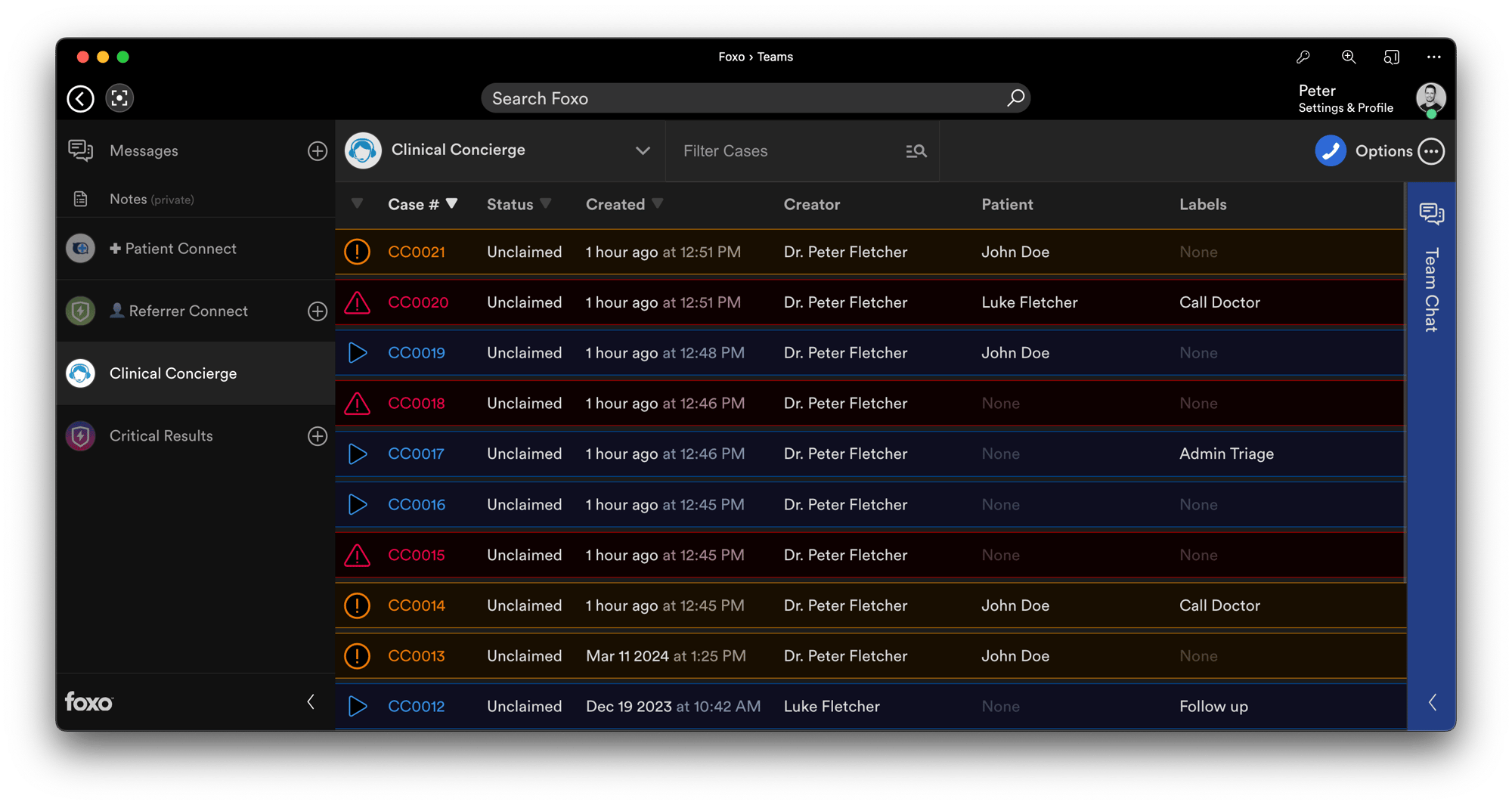Open case link CC0020
This screenshot has height=805, width=1512.
click(x=418, y=302)
